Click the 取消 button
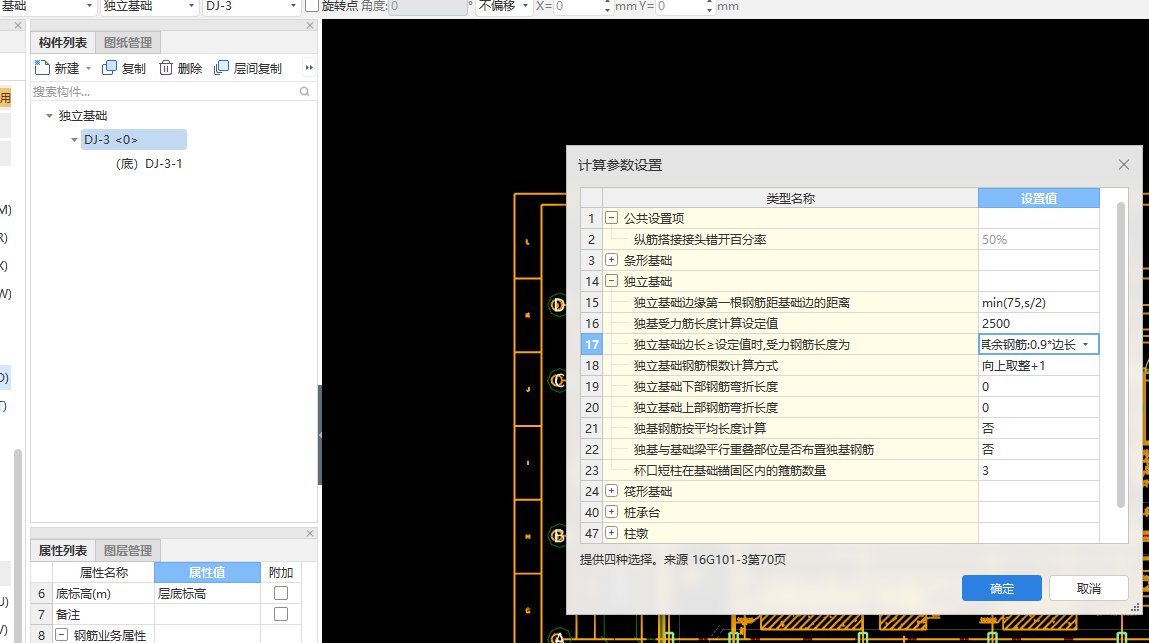The width and height of the screenshot is (1149, 643). [1088, 588]
